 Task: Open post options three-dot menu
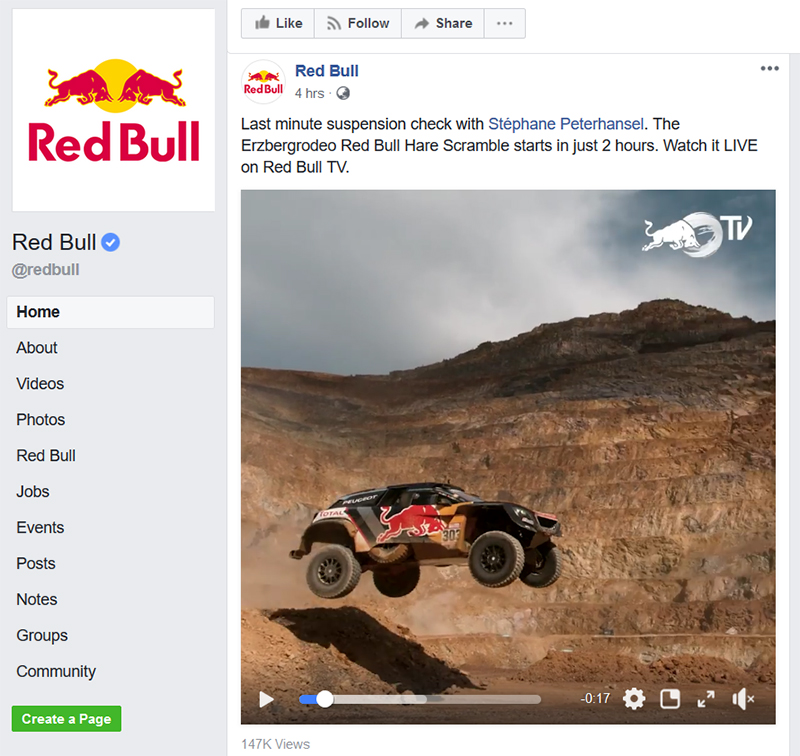[x=769, y=68]
